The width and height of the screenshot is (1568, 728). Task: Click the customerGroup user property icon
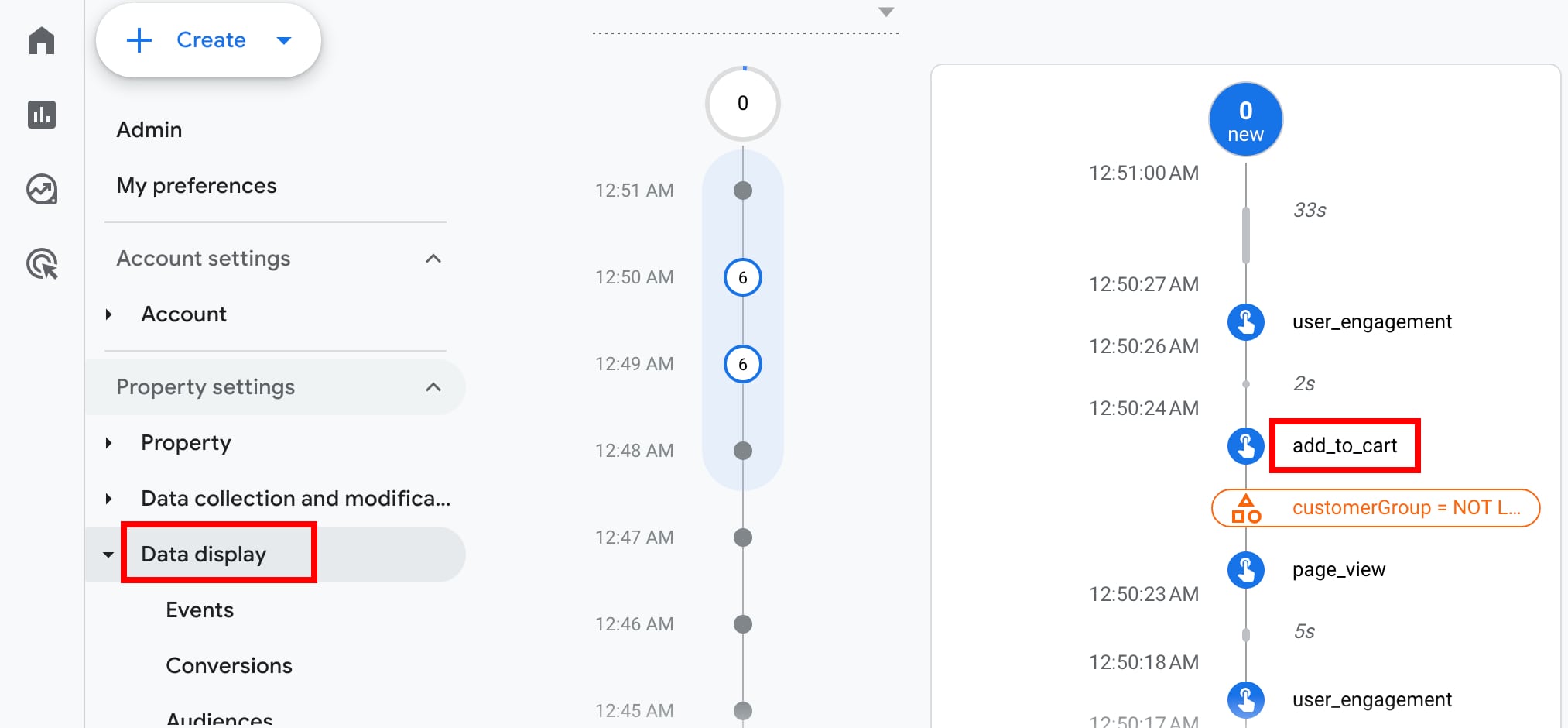1245,509
